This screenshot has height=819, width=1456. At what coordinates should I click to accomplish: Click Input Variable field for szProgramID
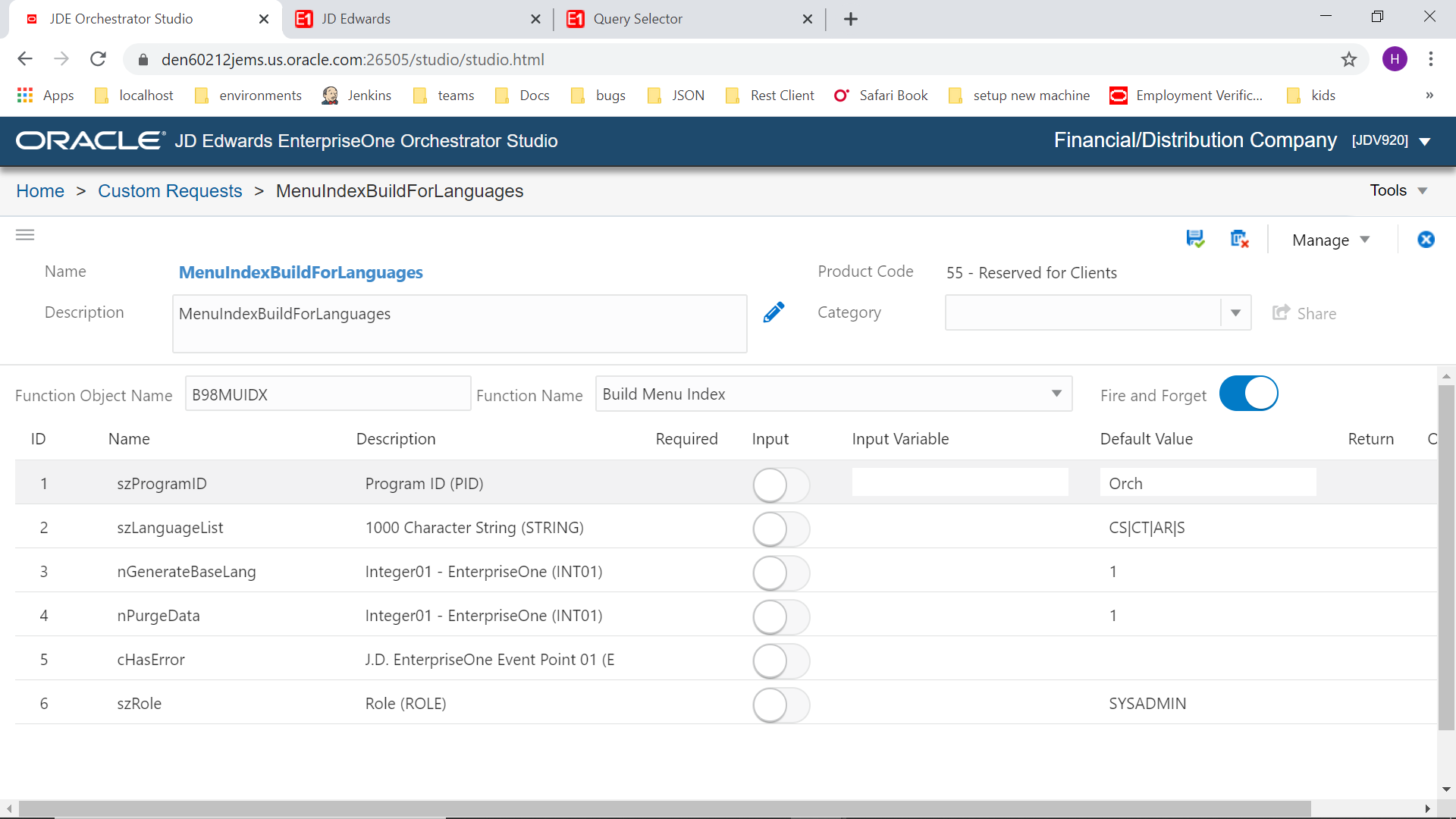click(x=960, y=482)
